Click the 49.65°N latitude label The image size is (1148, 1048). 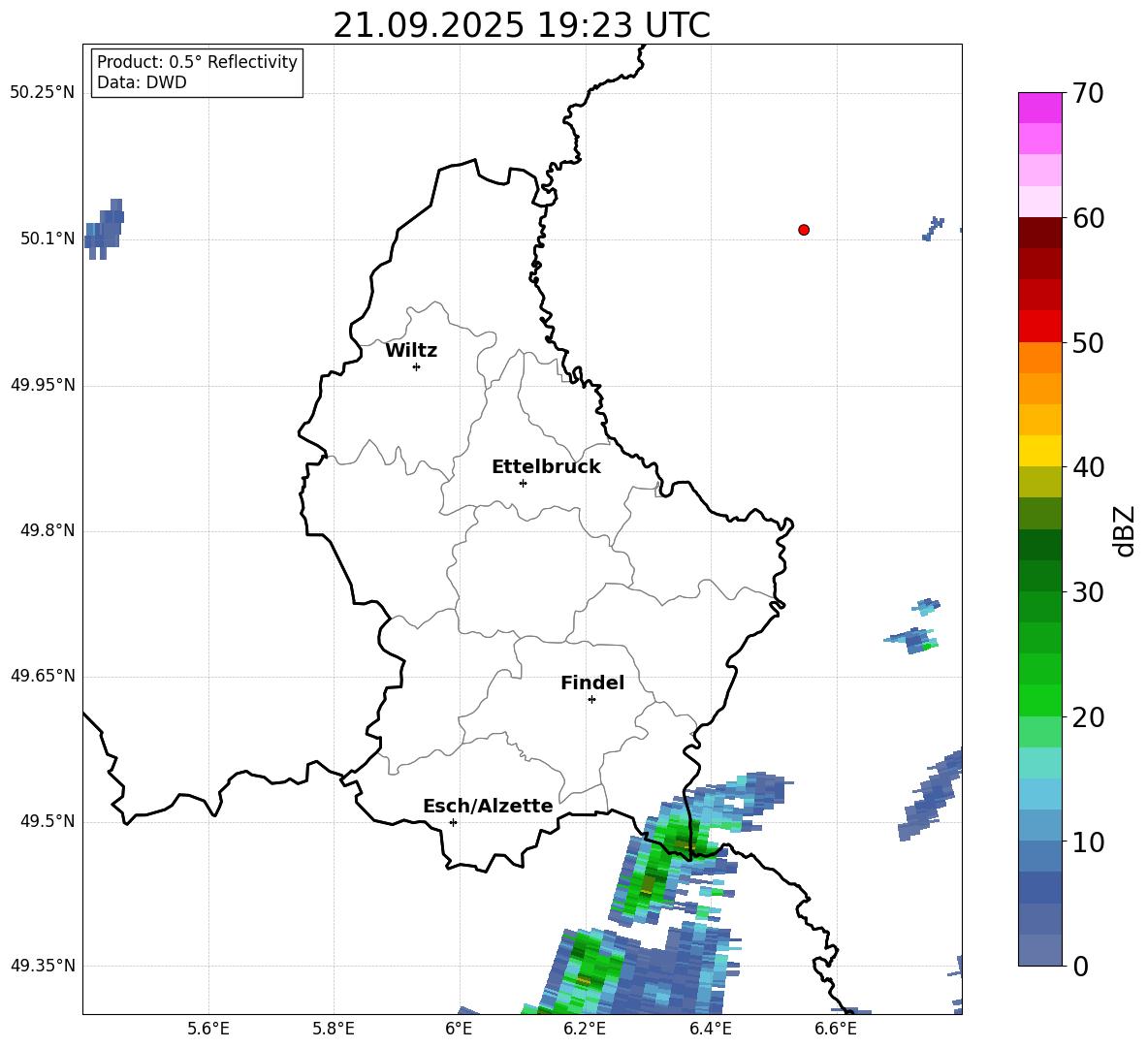(x=43, y=675)
